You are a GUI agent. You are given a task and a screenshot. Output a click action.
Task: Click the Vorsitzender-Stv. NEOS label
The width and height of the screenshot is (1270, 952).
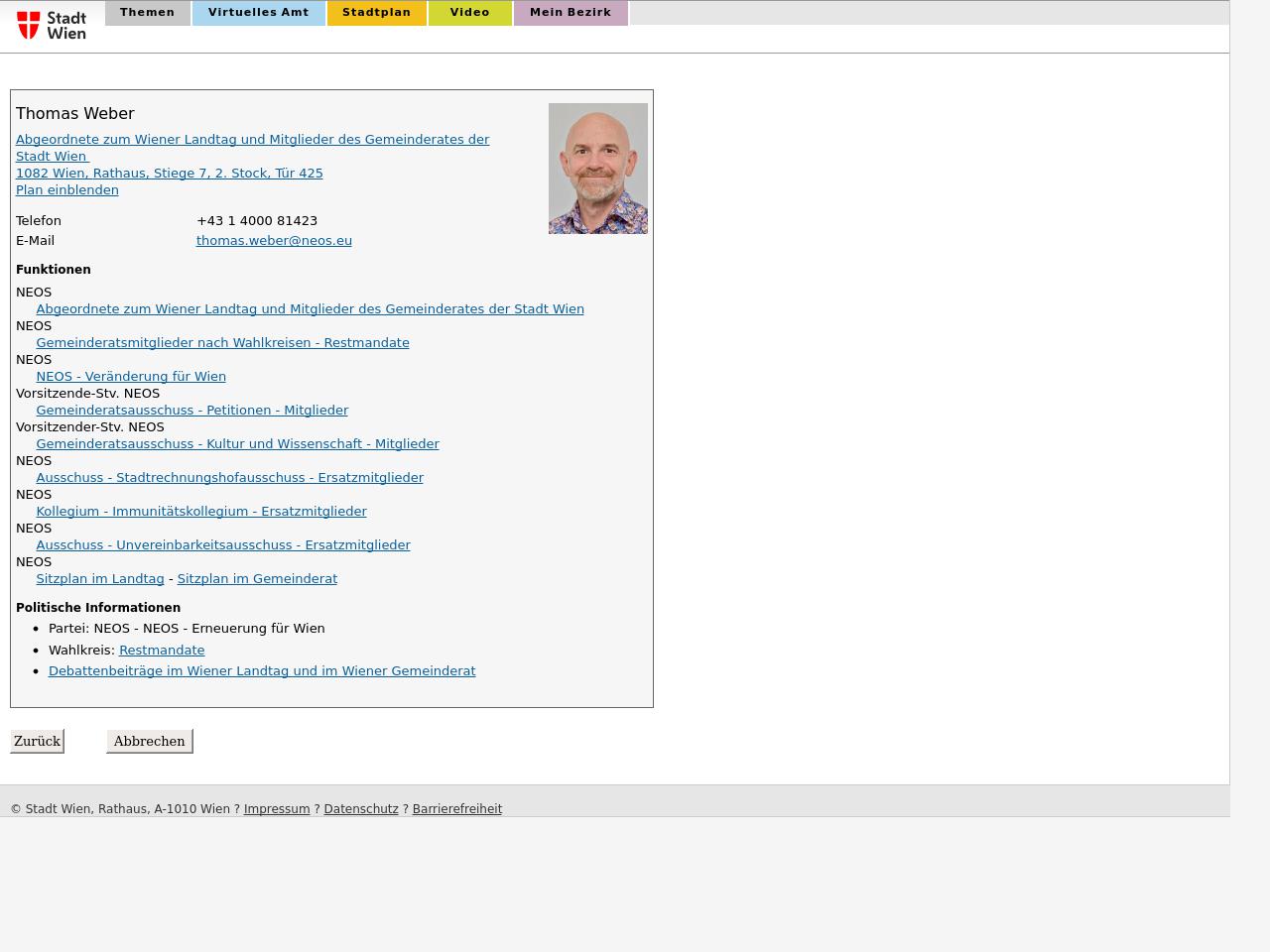tap(90, 426)
